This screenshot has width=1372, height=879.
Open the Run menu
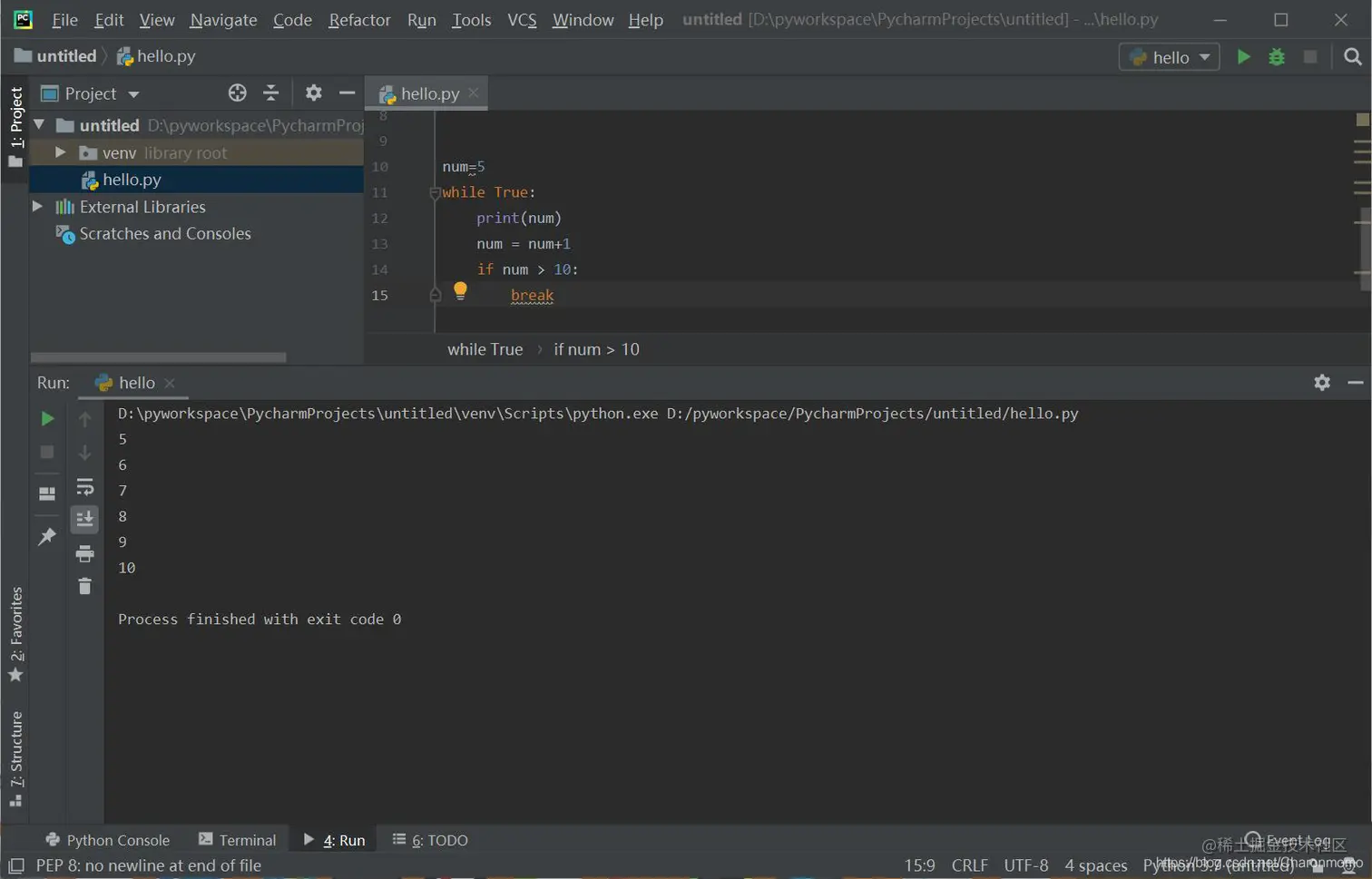click(421, 19)
